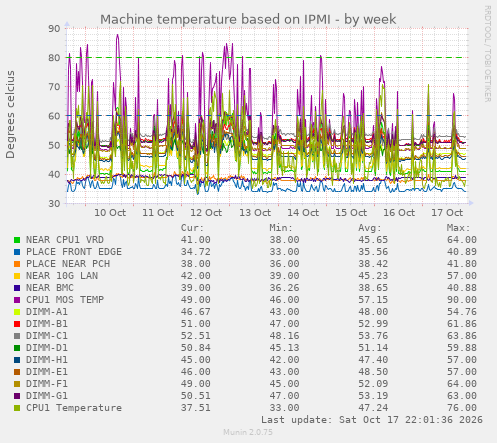Click the navy DIMM-H1 legend swatch
Viewport: 497px width, 443px height.
coord(17,360)
